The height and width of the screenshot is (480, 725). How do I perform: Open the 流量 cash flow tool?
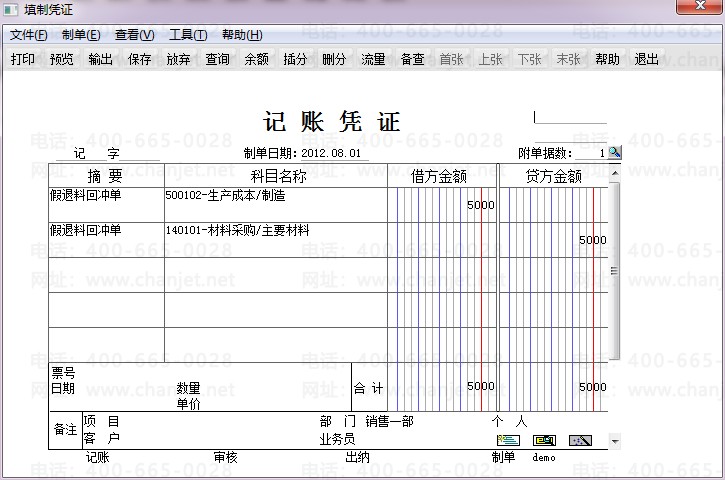(x=373, y=59)
